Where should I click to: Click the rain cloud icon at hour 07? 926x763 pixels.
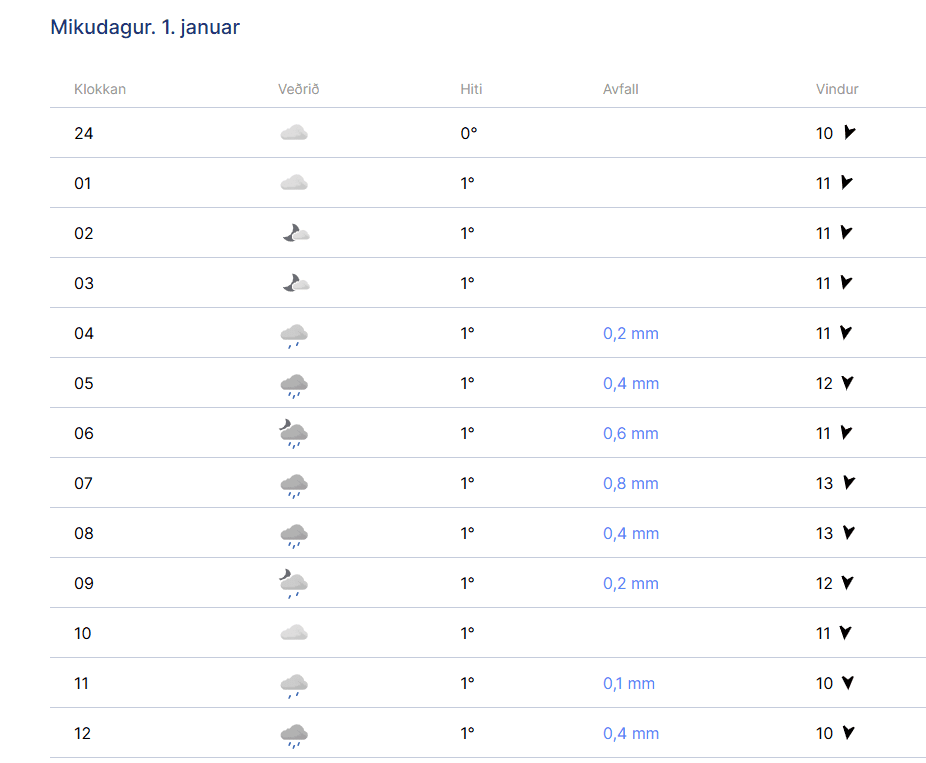[294, 485]
